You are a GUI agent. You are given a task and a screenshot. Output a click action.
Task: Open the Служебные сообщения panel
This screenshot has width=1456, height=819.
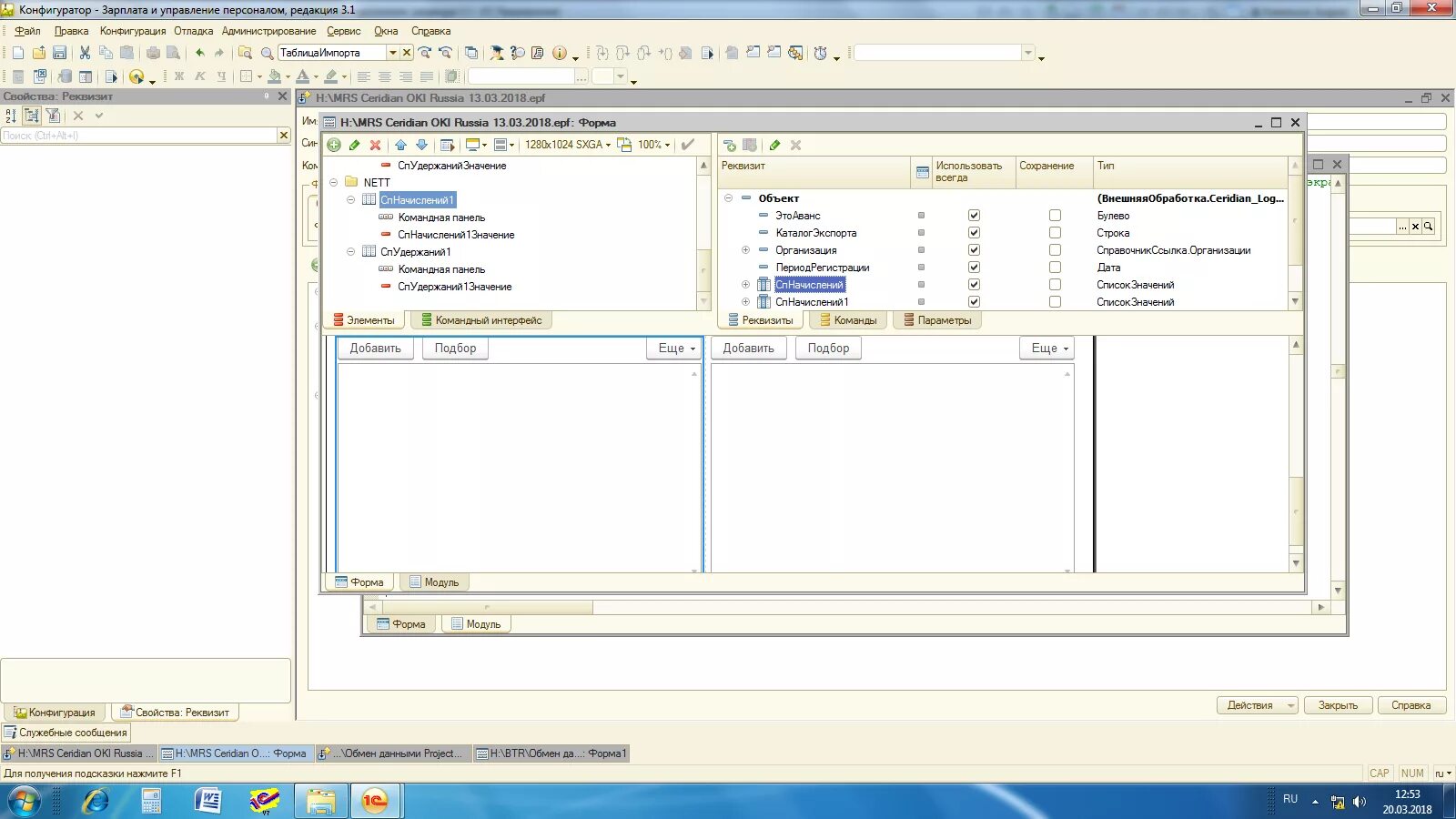[x=66, y=733]
